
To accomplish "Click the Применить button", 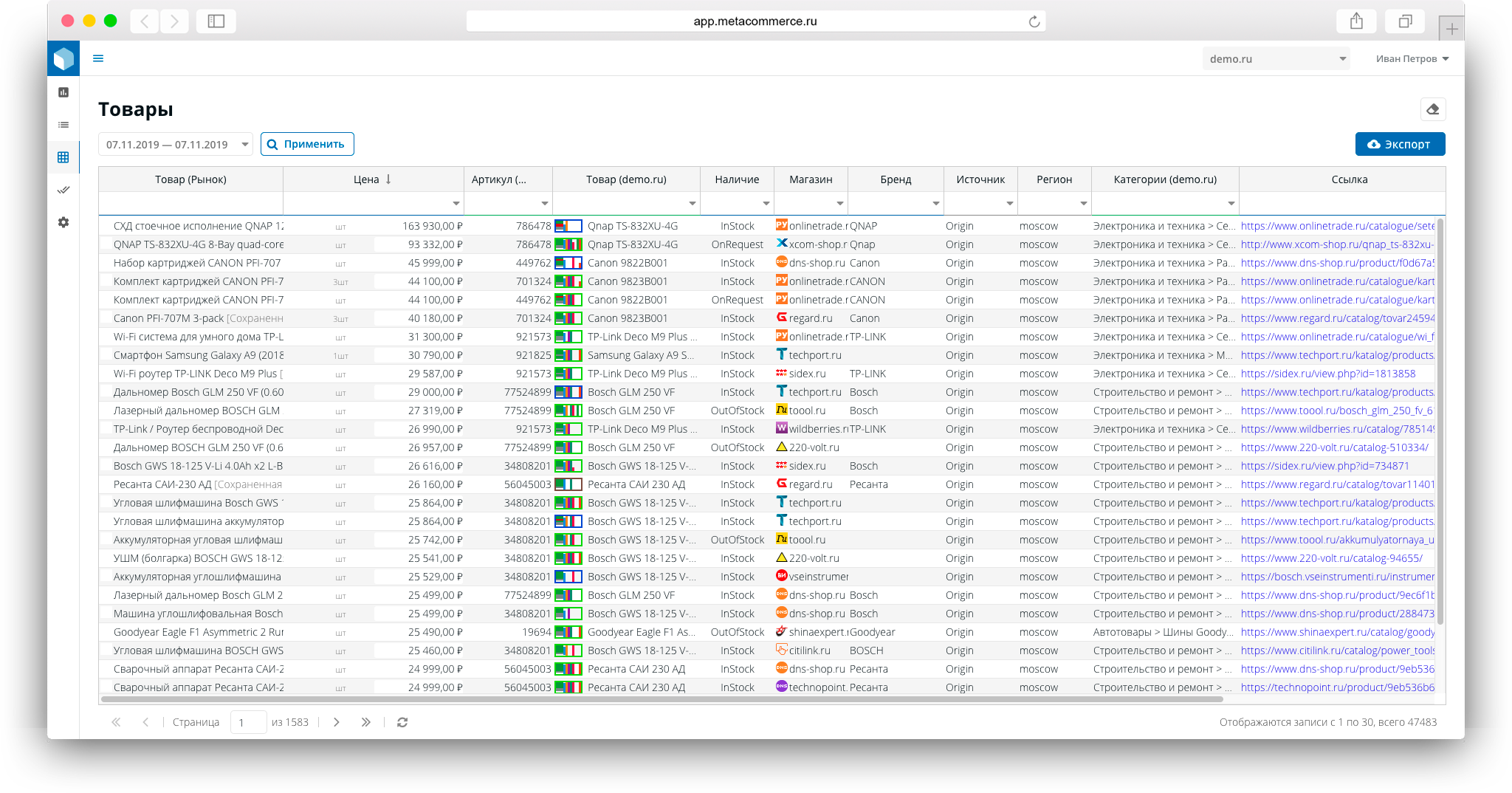I will [307, 144].
